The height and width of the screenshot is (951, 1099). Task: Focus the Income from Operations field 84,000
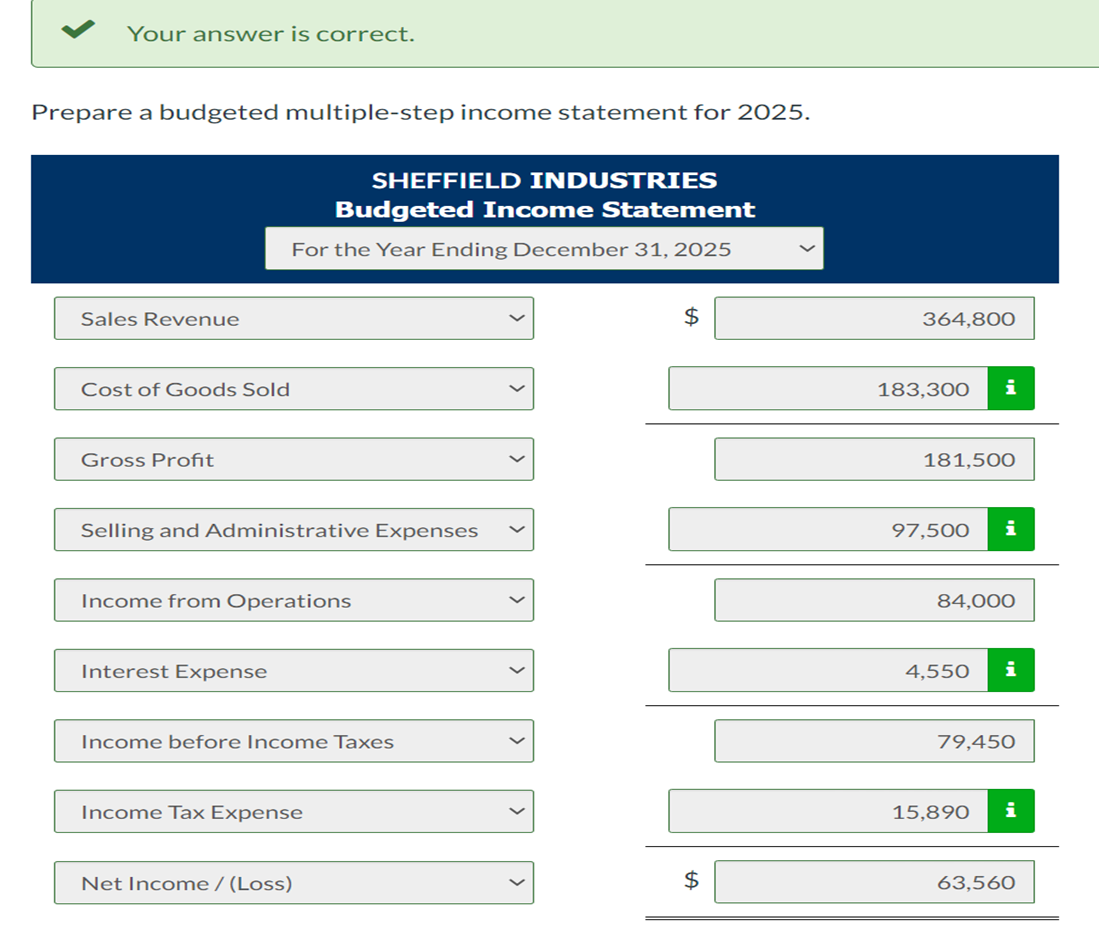tap(874, 600)
